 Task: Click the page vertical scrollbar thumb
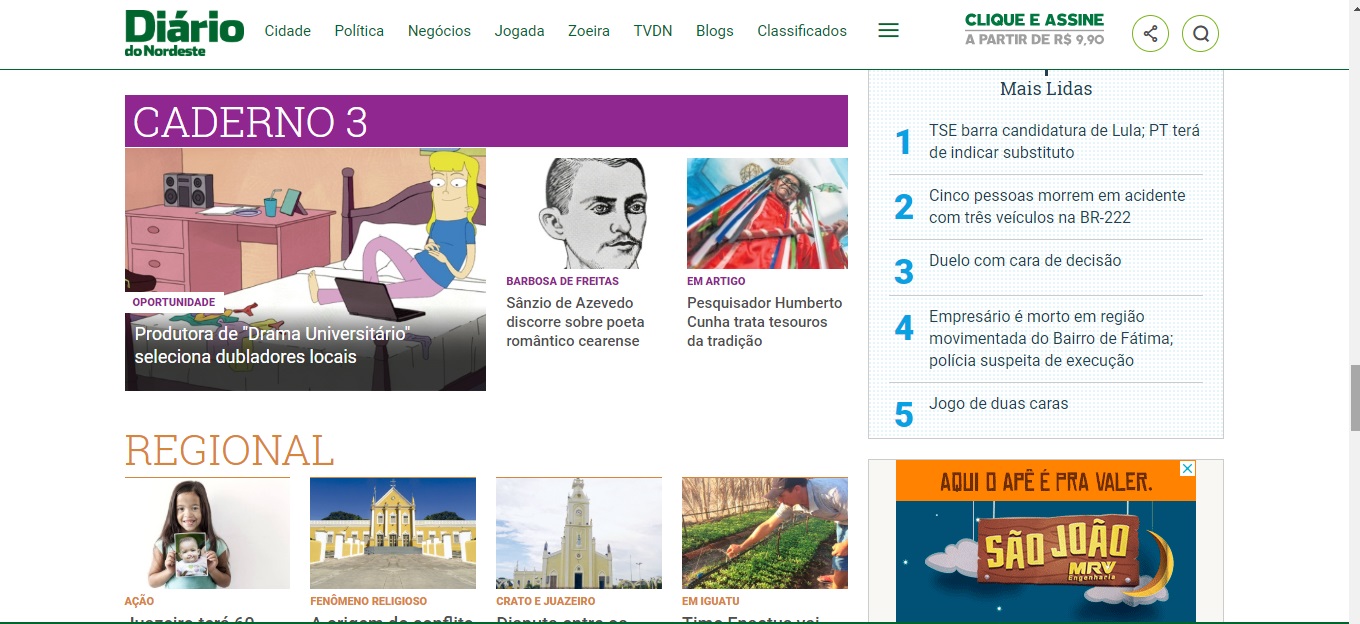coord(1354,397)
